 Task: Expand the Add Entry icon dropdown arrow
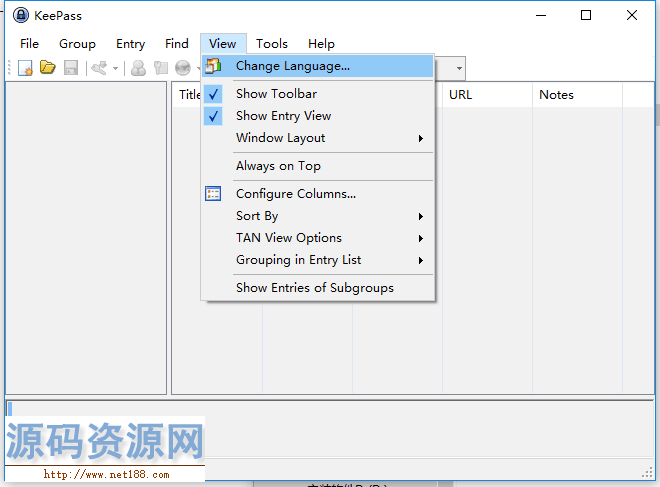point(115,68)
